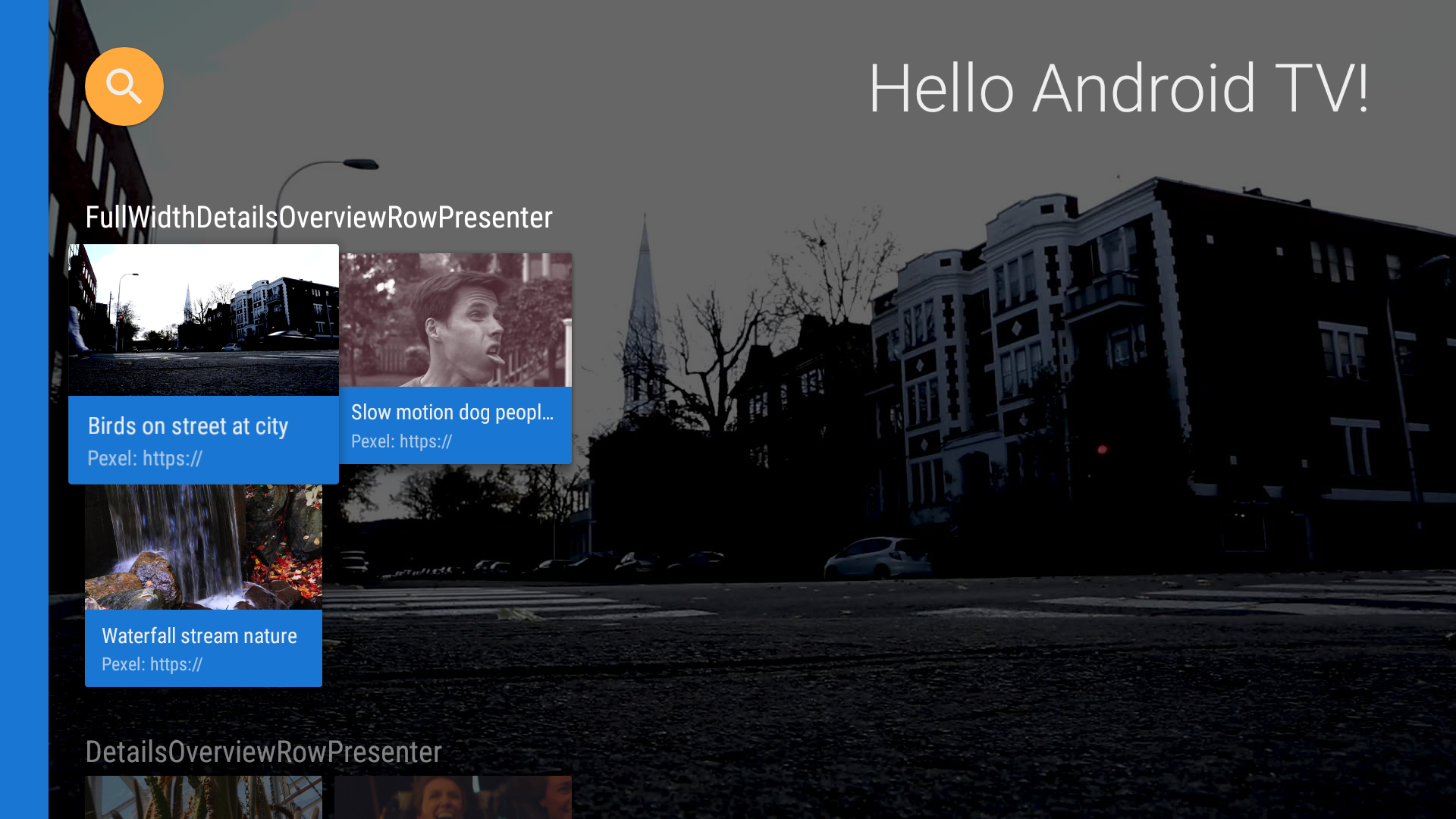Click the blue sidebar strip on the left
The image size is (1456, 819).
click(x=23, y=409)
